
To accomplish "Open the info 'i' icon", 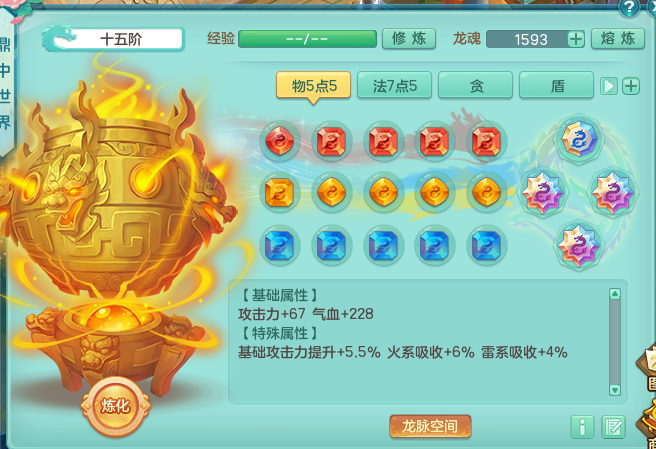I will (582, 427).
